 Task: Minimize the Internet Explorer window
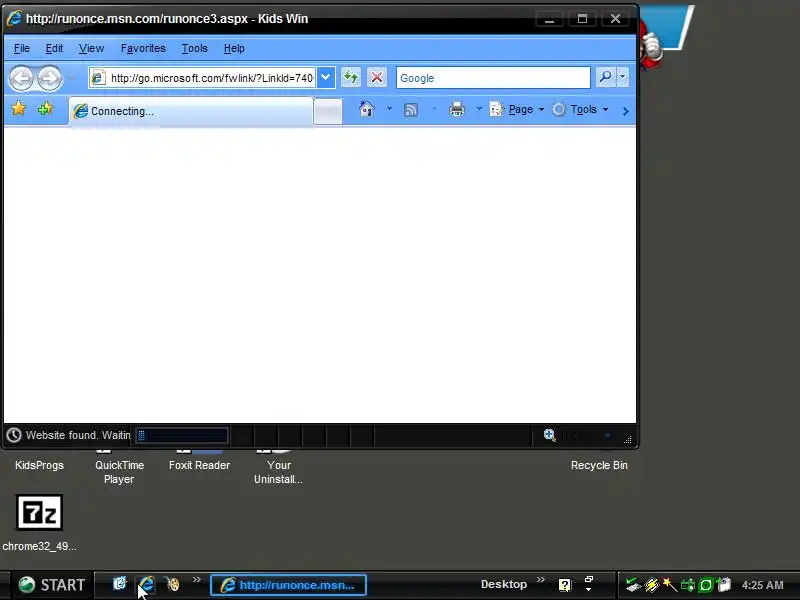[549, 19]
